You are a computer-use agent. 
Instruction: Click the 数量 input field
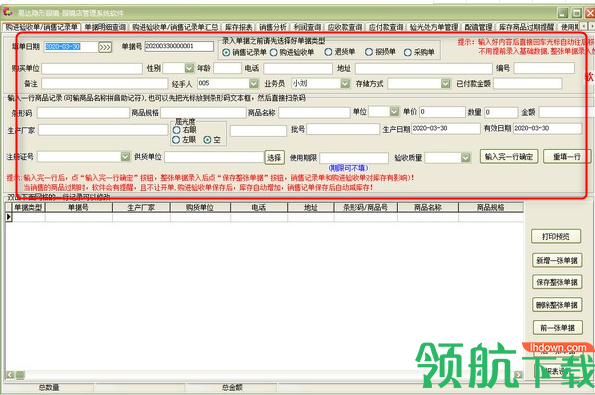coord(501,112)
